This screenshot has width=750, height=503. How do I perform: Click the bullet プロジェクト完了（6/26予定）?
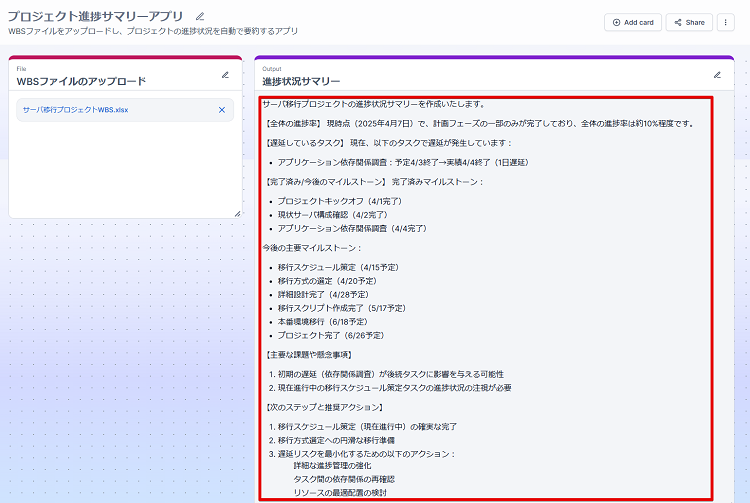[x=331, y=336]
